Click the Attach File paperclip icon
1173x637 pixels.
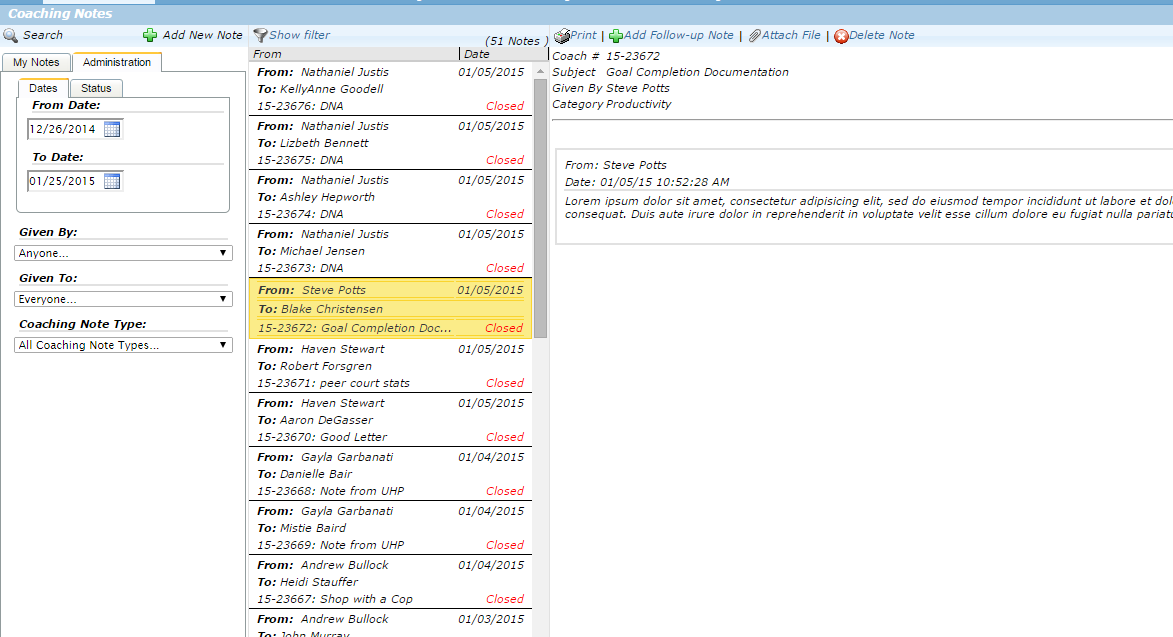click(754, 36)
